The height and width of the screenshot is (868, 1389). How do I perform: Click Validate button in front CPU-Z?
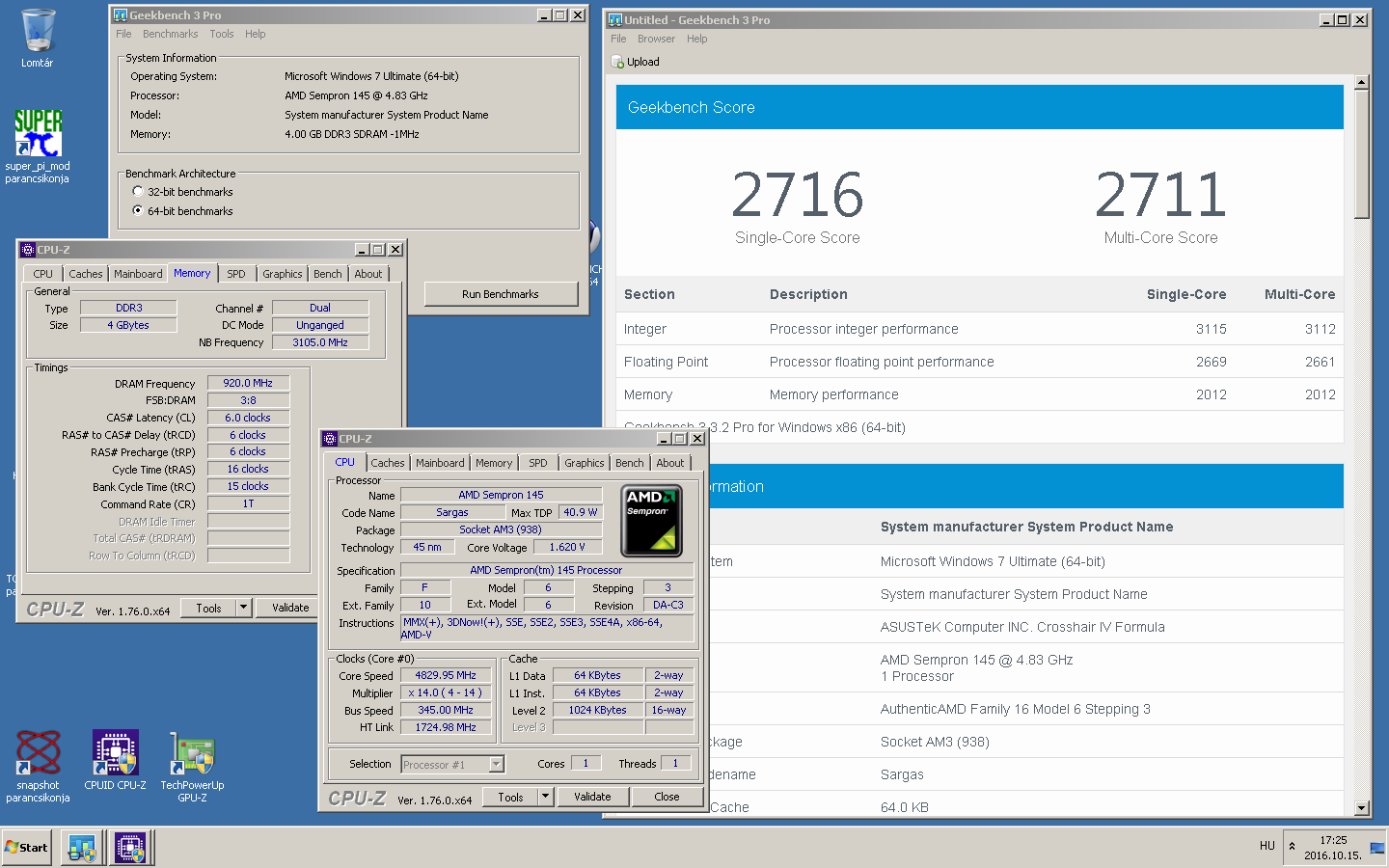592,797
